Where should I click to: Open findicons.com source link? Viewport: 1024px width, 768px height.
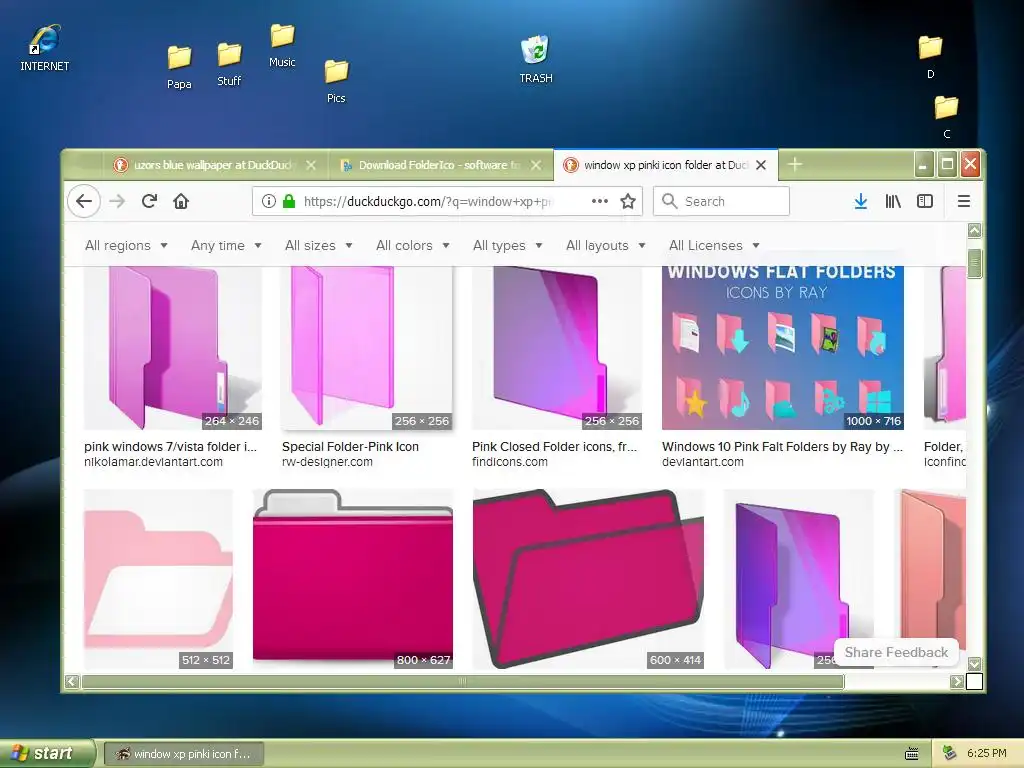(510, 462)
